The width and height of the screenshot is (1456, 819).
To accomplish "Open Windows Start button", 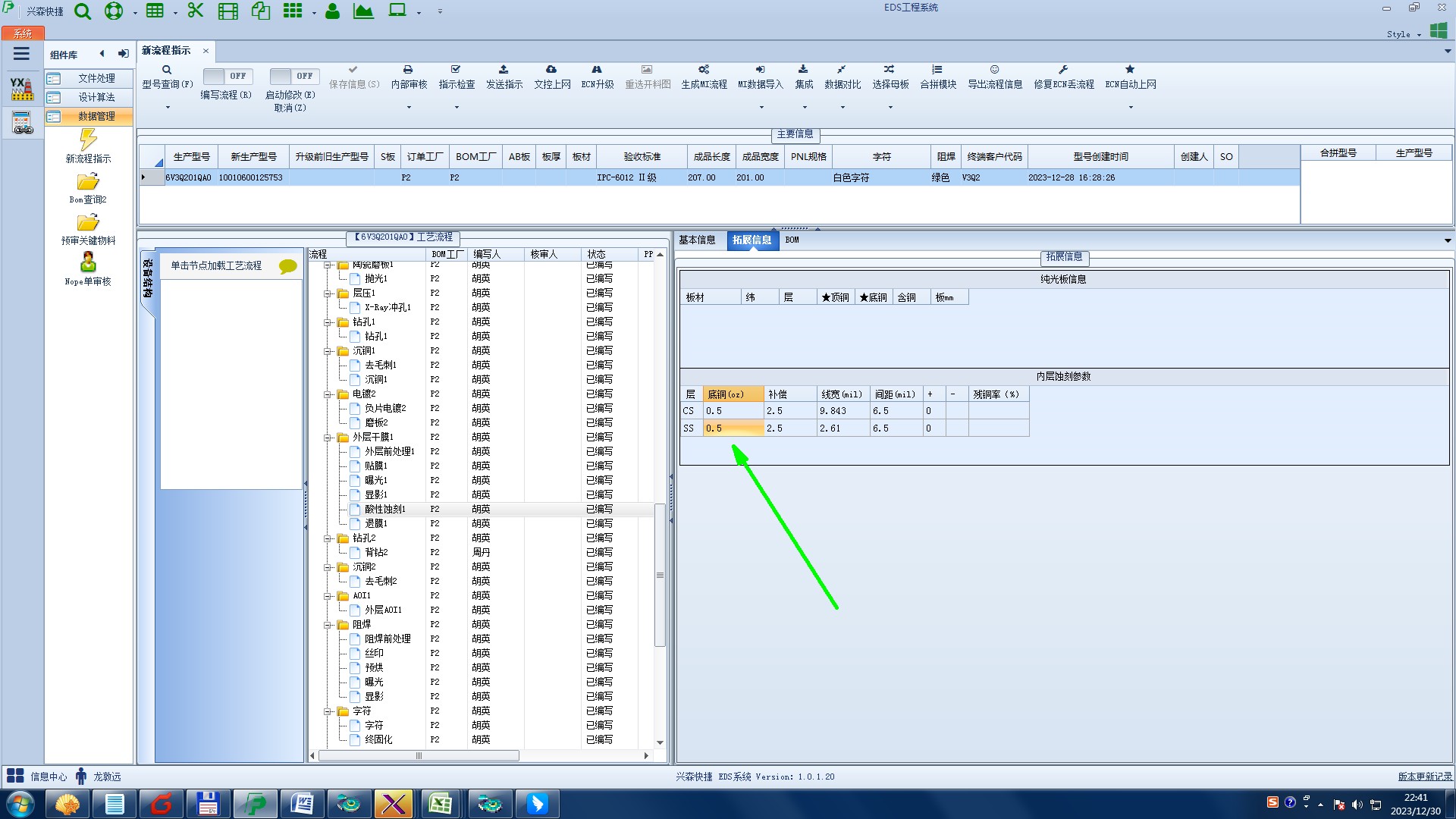I will coord(20,804).
